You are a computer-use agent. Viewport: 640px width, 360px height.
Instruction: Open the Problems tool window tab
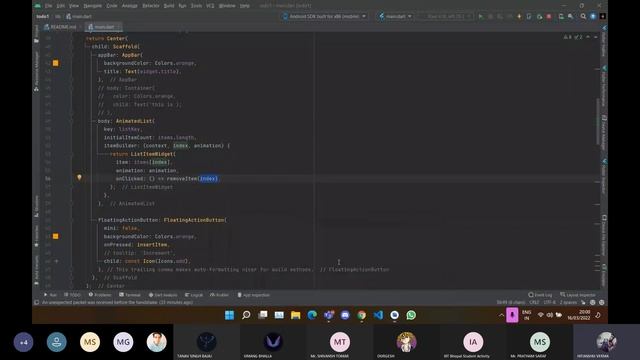coord(100,295)
